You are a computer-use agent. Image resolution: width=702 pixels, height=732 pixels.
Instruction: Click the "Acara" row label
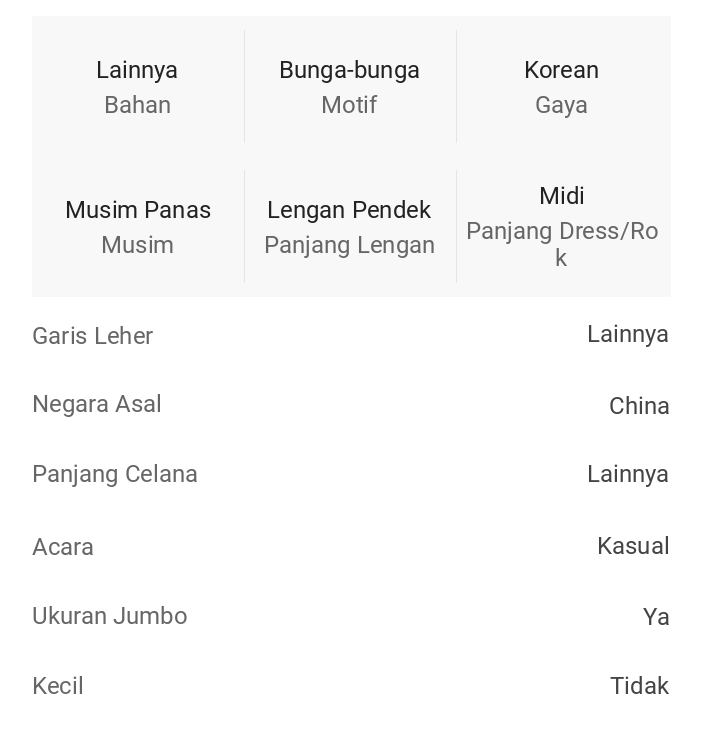[x=63, y=547]
